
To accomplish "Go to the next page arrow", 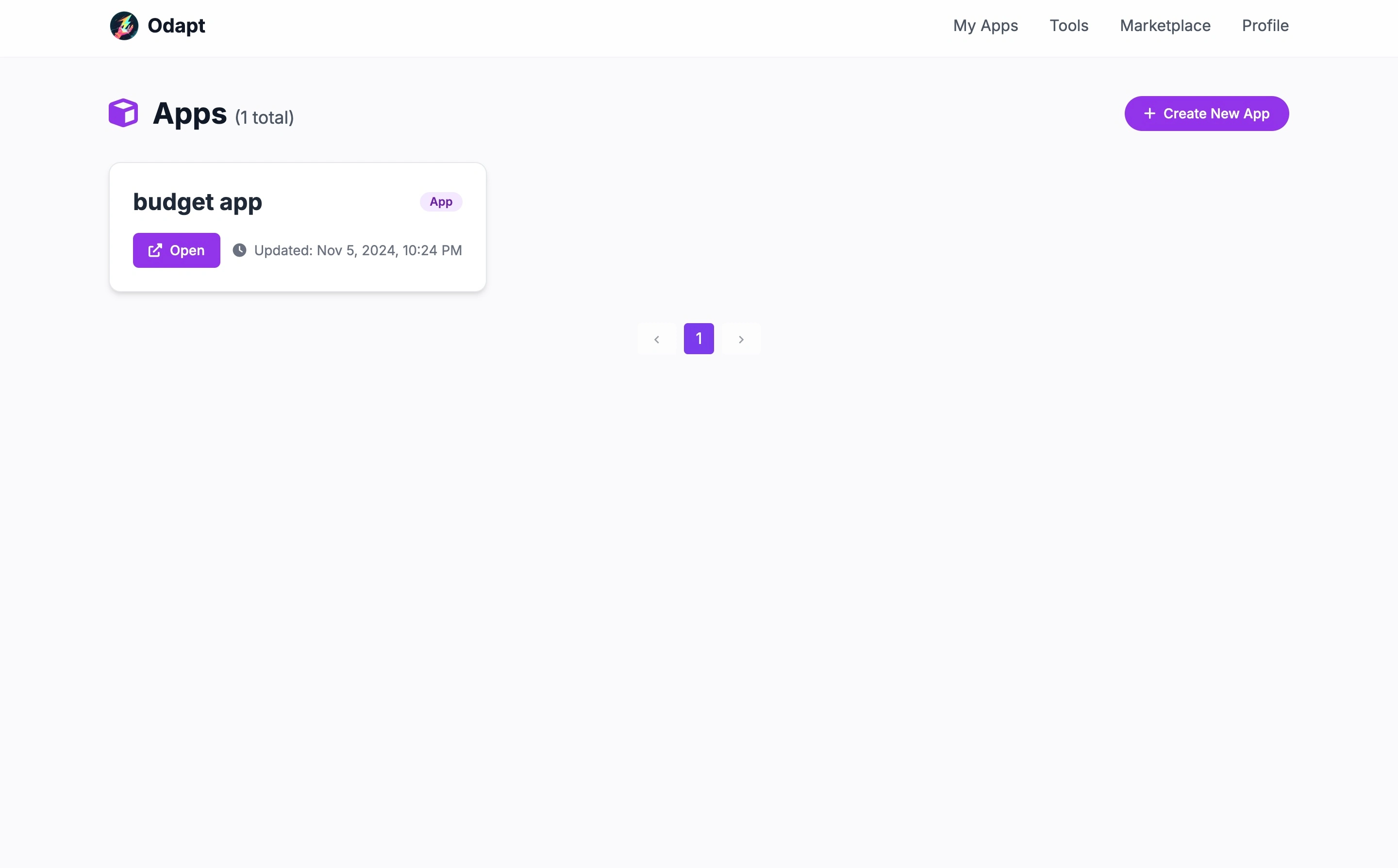I will [x=741, y=339].
